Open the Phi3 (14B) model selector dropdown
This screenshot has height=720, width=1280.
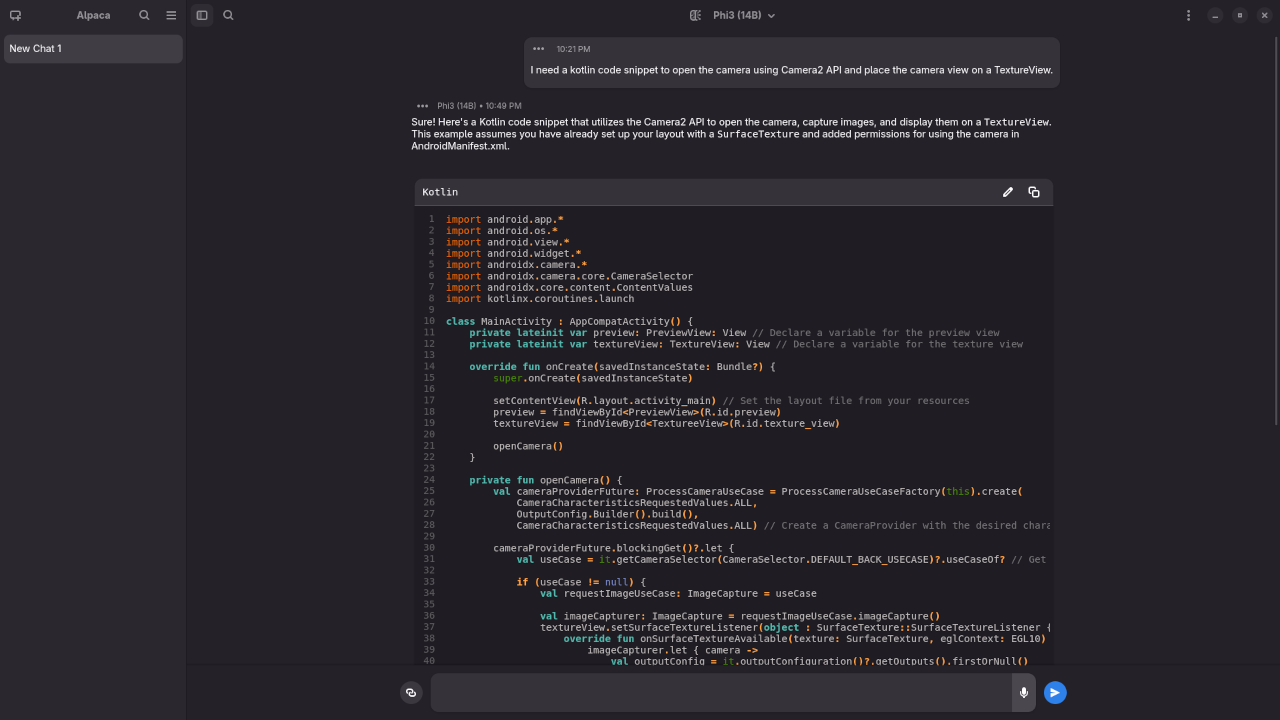[x=744, y=15]
